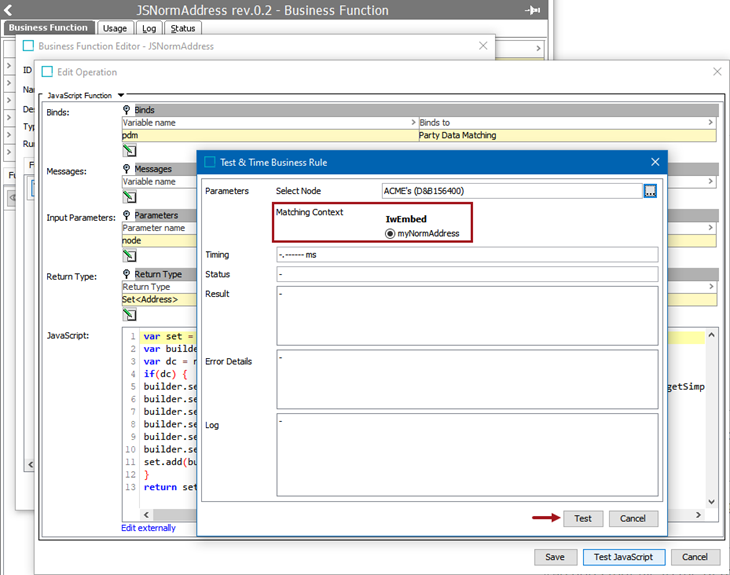Click the Binds section header icon
The height and width of the screenshot is (575, 730).
coord(127,110)
